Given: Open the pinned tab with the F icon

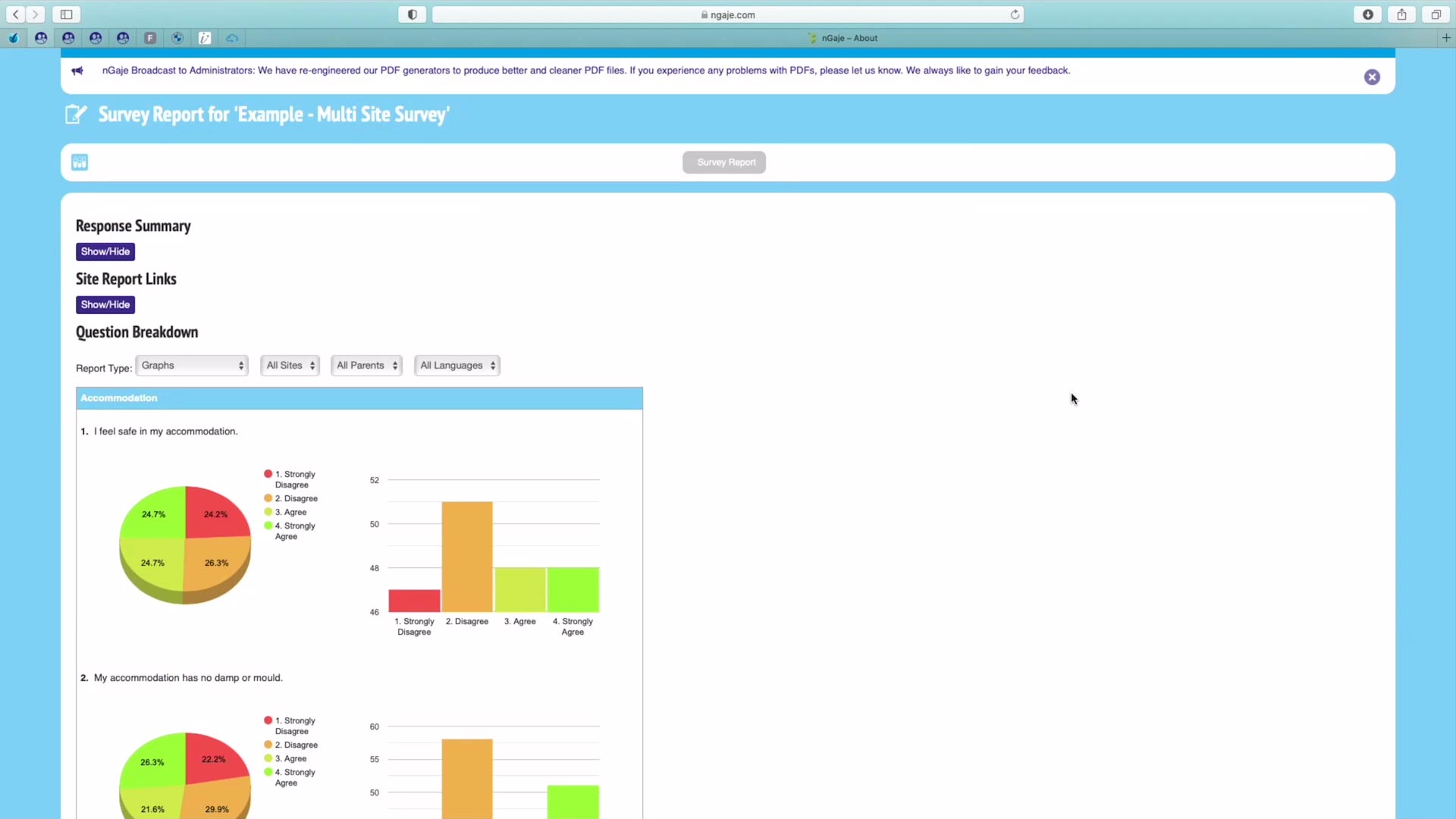Looking at the screenshot, I should [x=150, y=38].
